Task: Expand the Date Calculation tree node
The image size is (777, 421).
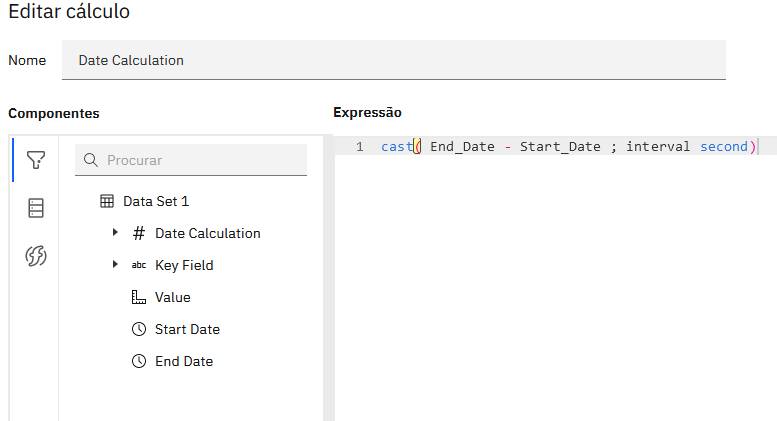Action: click(115, 233)
